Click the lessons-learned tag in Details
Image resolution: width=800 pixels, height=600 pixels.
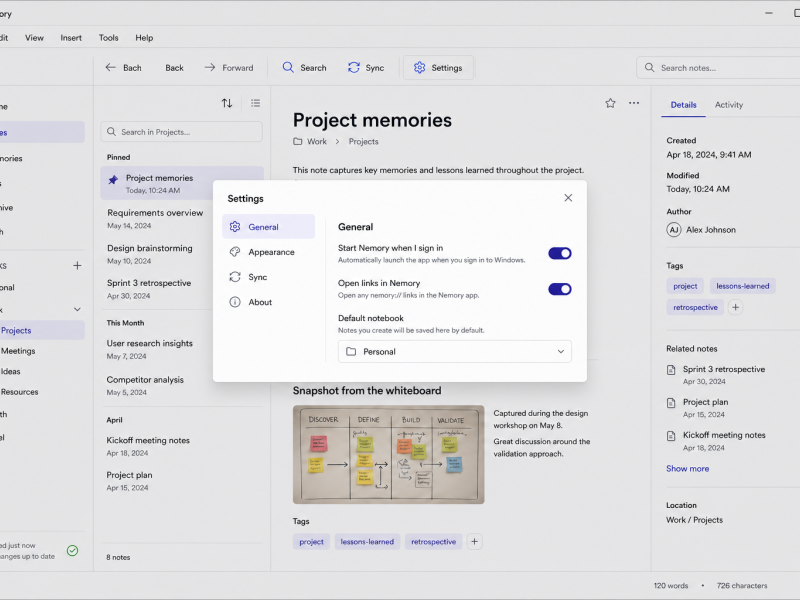742,286
